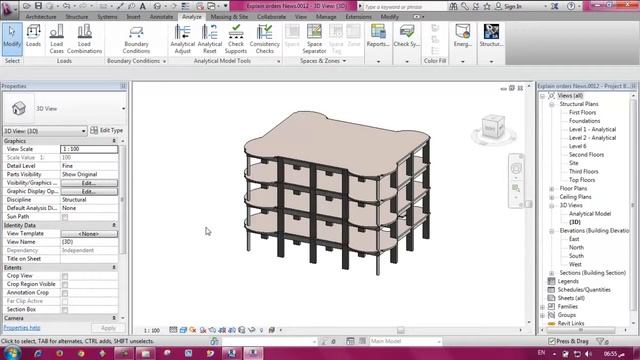The height and width of the screenshot is (360, 640).
Task: Enable Crop Region Visible checkbox
Action: [x=65, y=284]
